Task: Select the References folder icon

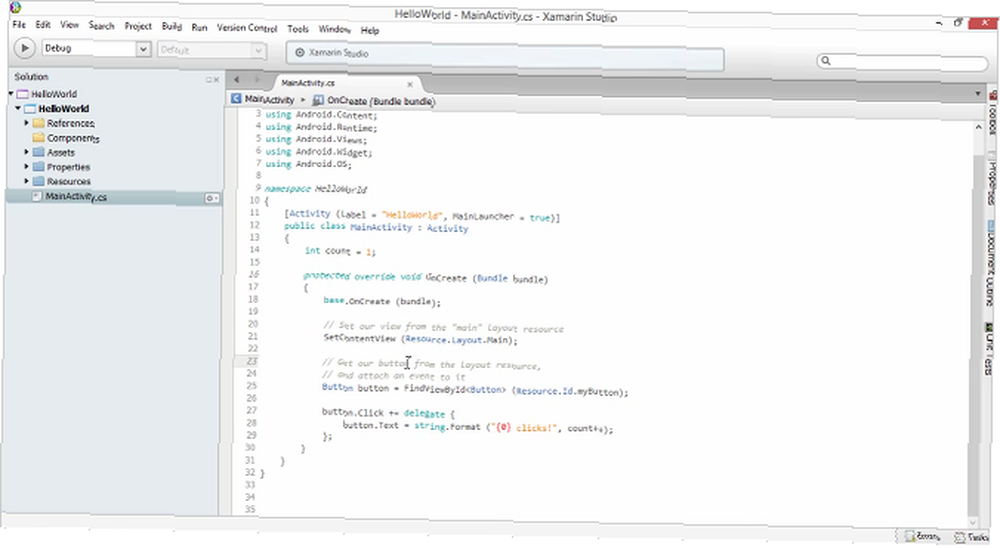Action: [x=38, y=122]
